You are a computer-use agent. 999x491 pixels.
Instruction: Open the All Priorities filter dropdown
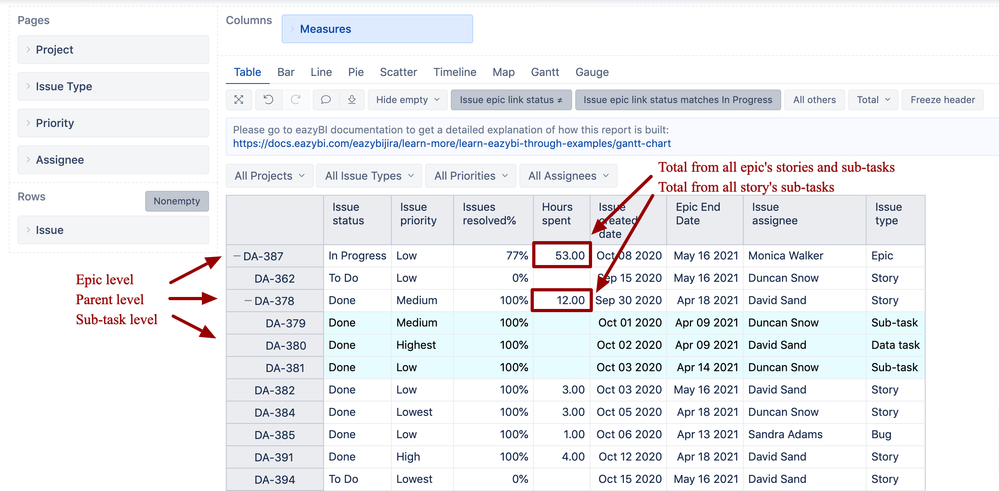pyautogui.click(x=471, y=176)
